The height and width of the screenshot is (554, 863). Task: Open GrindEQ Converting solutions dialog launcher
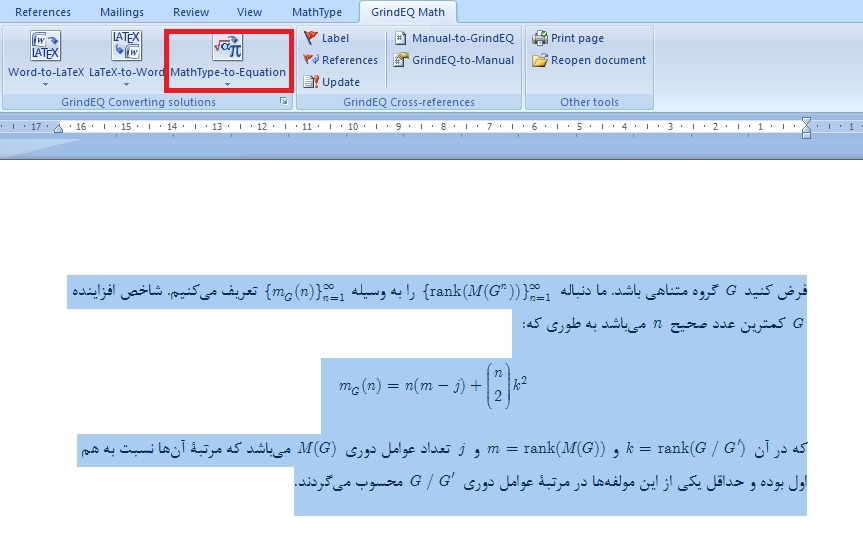[x=283, y=101]
